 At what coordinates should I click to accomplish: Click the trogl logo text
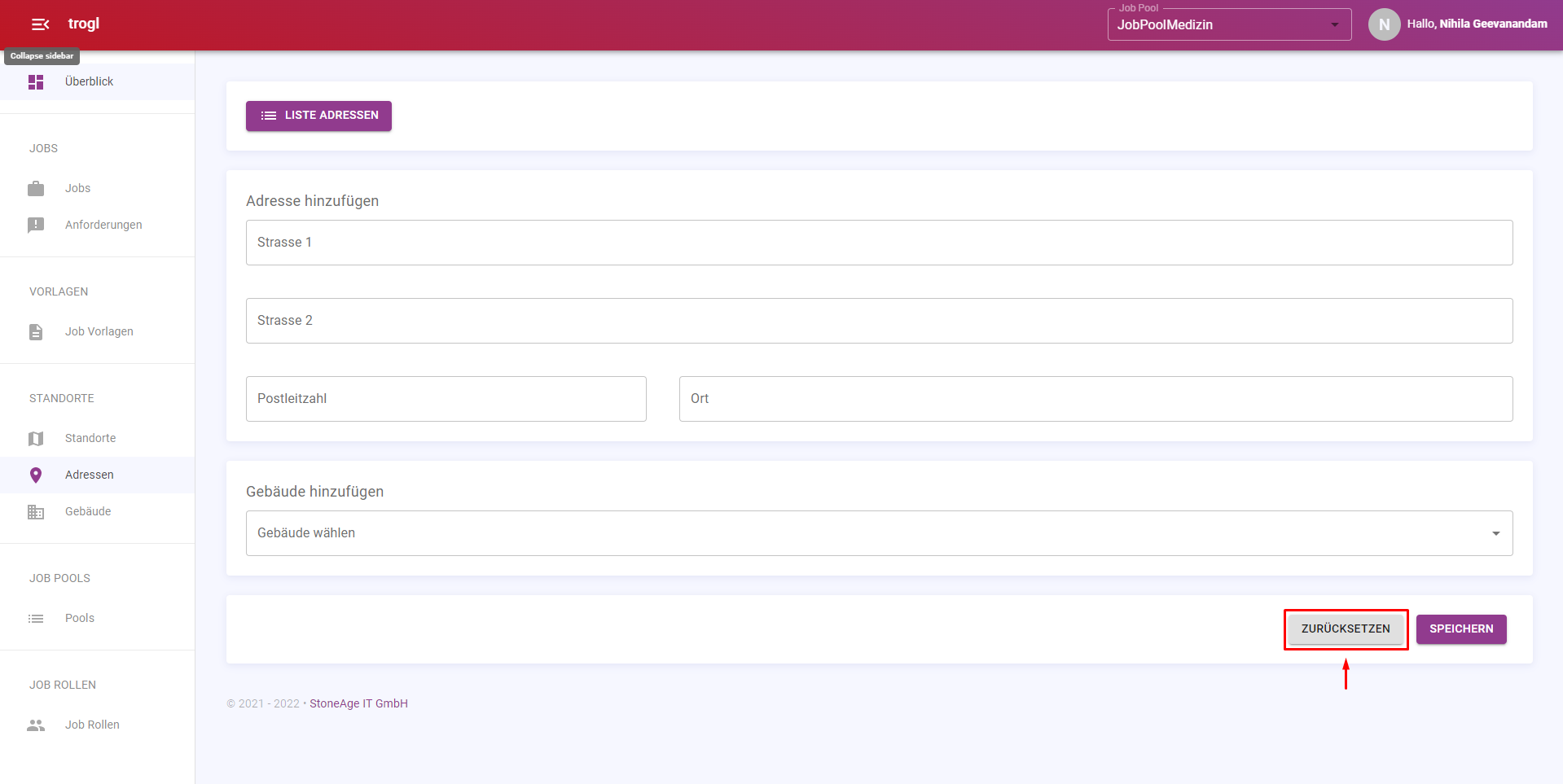point(84,24)
